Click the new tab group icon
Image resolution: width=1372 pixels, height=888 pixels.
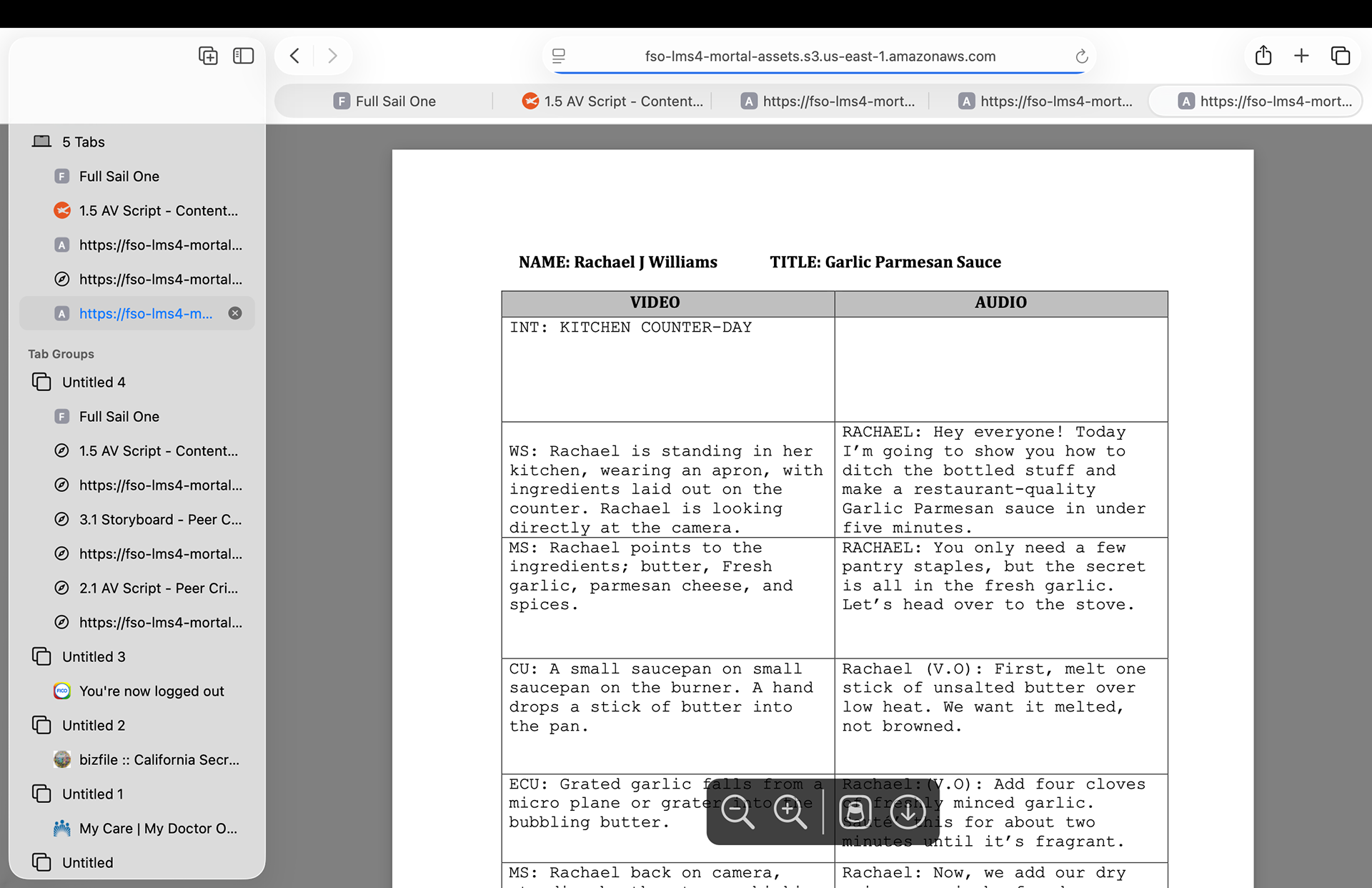point(208,56)
